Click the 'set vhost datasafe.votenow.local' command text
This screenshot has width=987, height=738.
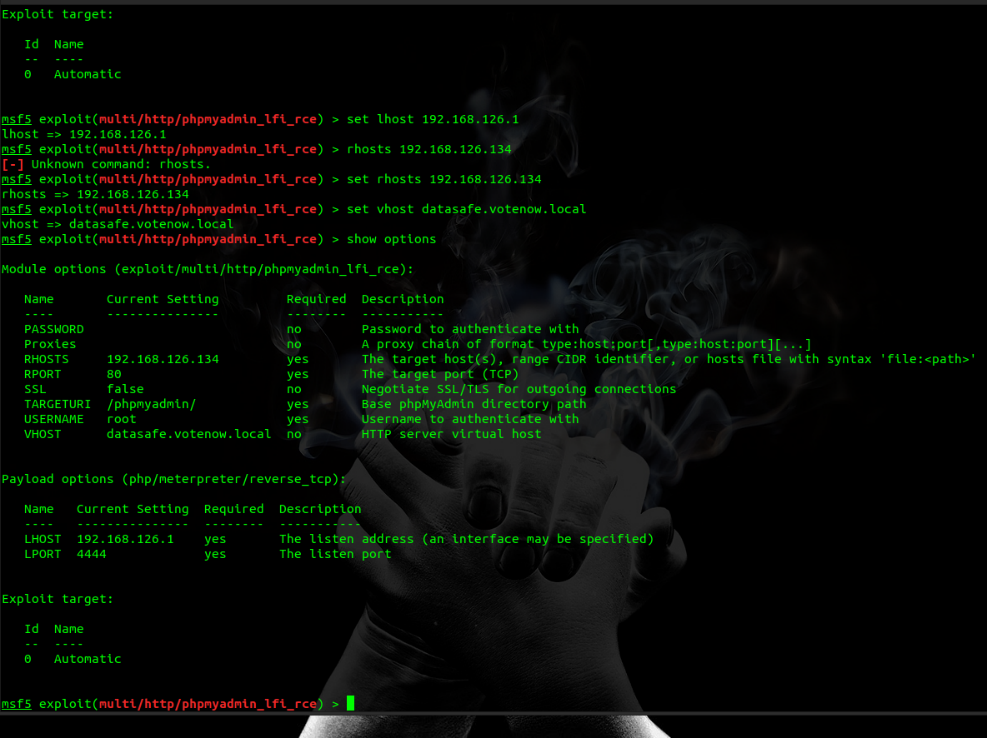[466, 209]
